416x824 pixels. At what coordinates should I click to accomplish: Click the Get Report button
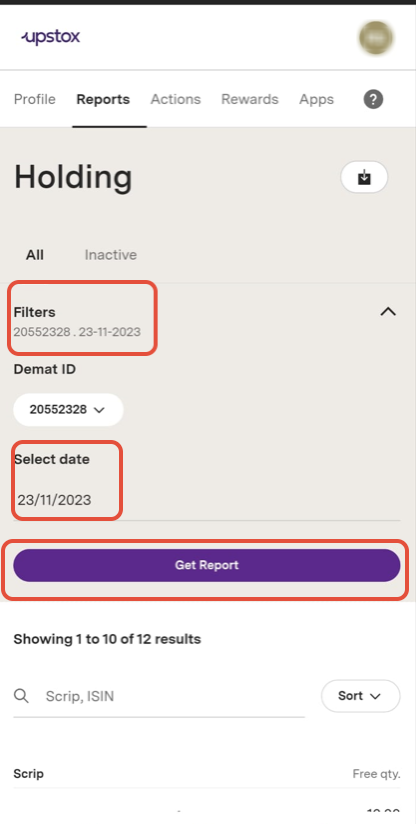[207, 565]
